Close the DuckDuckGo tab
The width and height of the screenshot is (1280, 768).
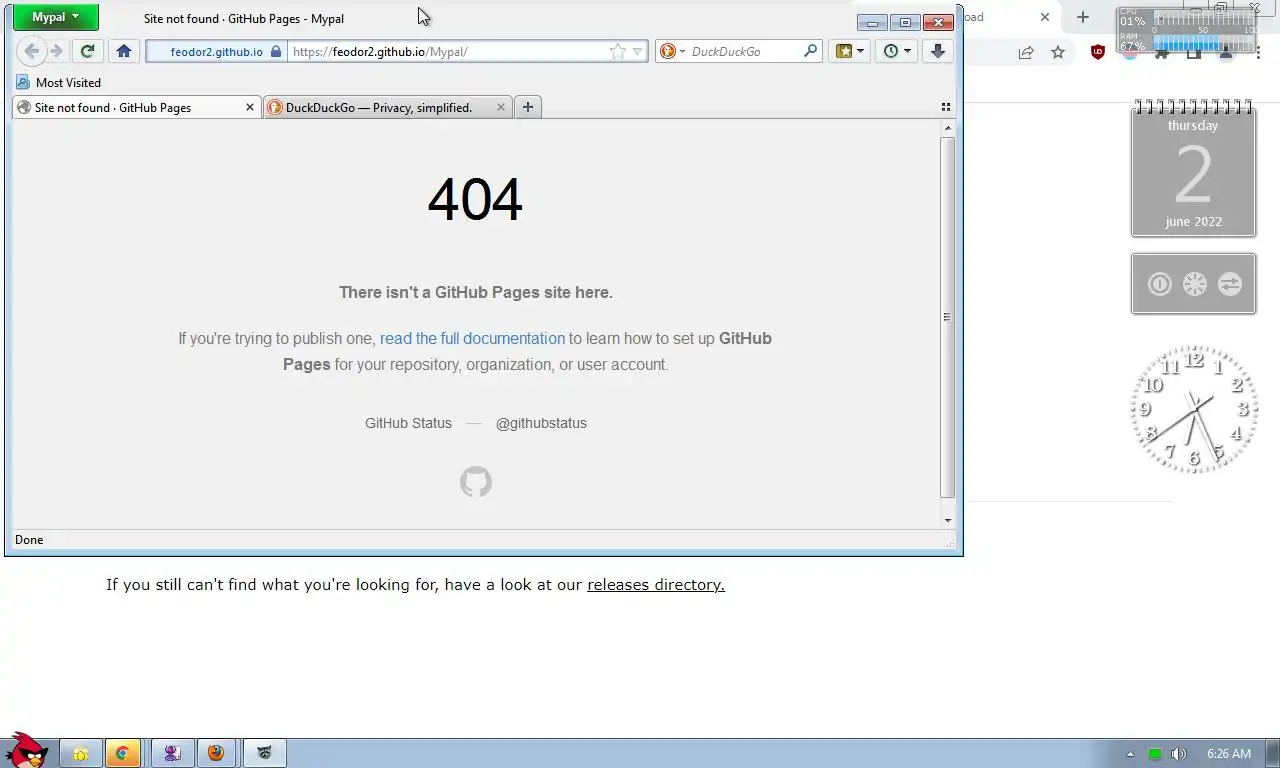coord(501,107)
